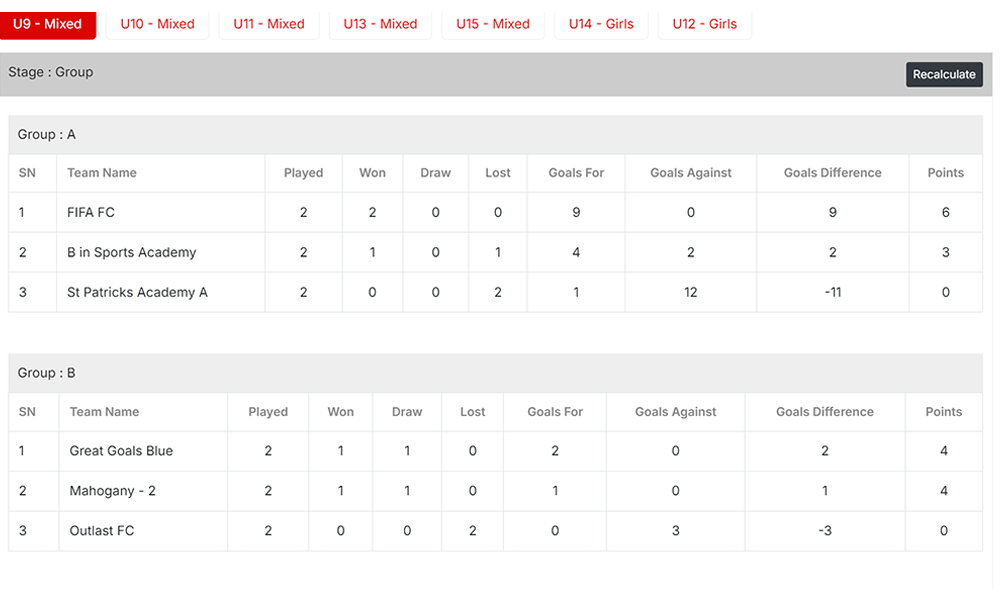
Task: Switch to the U12 - Girls tab
Action: tap(705, 24)
